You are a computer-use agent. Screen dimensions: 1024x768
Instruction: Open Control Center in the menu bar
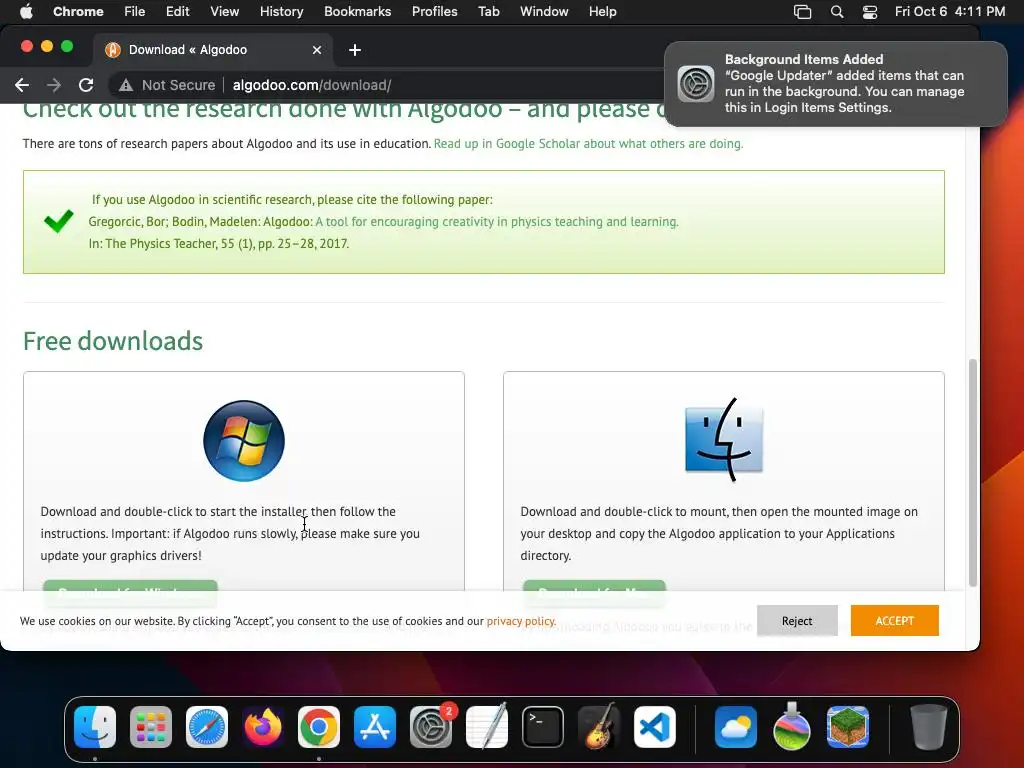click(x=869, y=12)
